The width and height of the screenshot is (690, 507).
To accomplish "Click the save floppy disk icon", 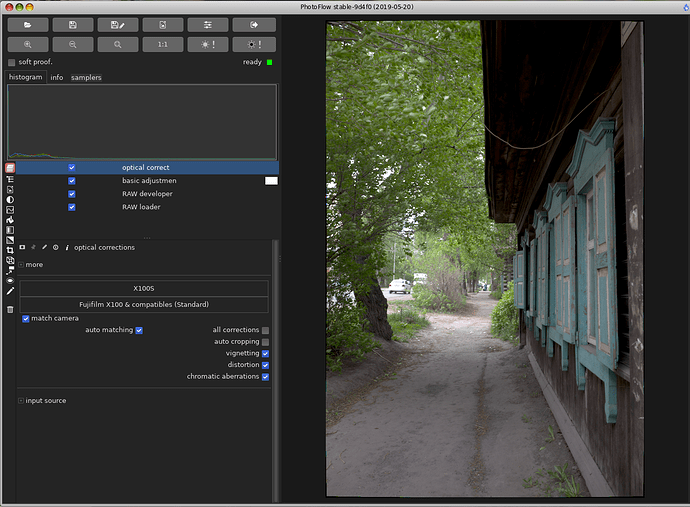I will [73, 24].
